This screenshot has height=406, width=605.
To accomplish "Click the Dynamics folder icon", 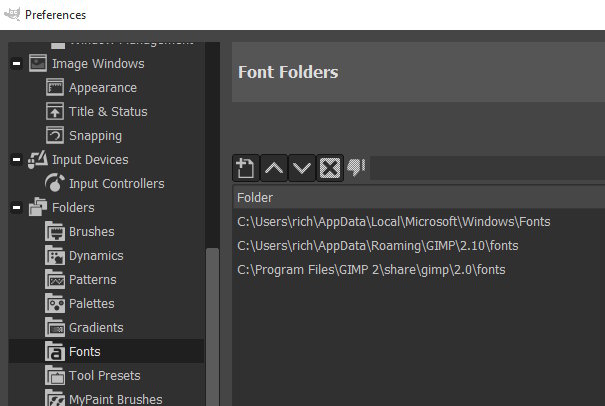I will click(55, 255).
